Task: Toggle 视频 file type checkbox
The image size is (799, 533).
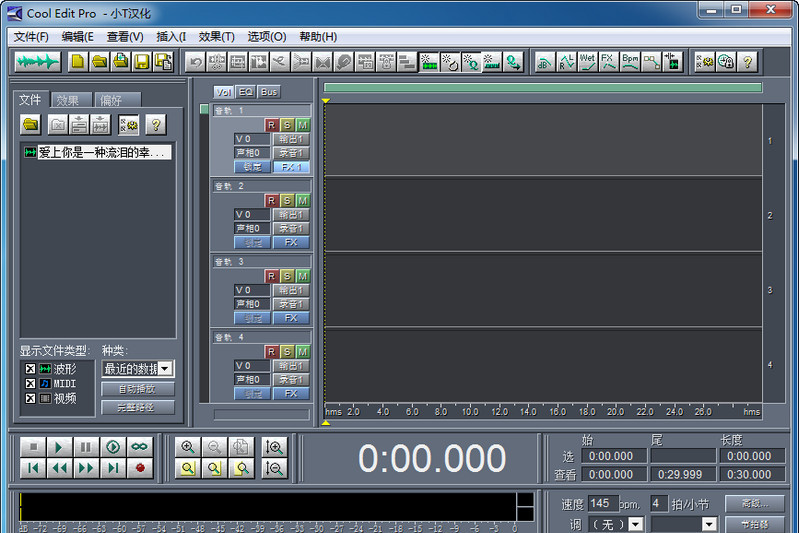Action: 31,398
